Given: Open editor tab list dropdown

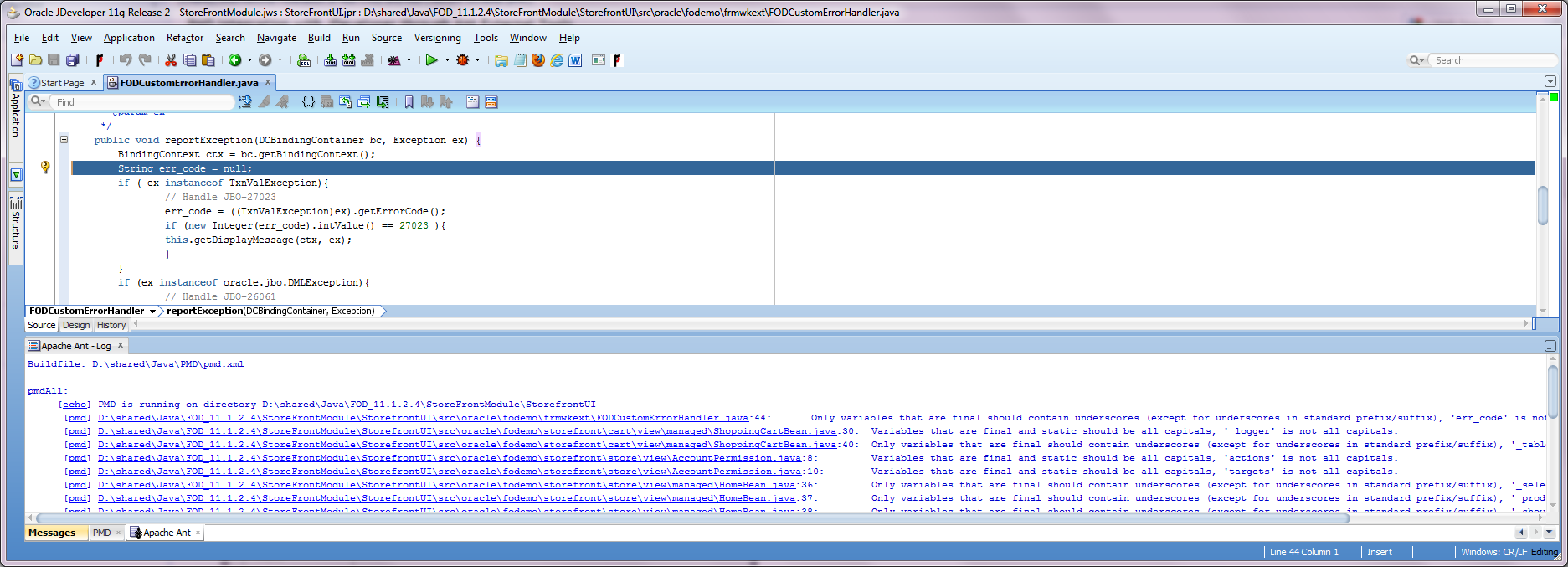Looking at the screenshot, I should tap(1550, 81).
